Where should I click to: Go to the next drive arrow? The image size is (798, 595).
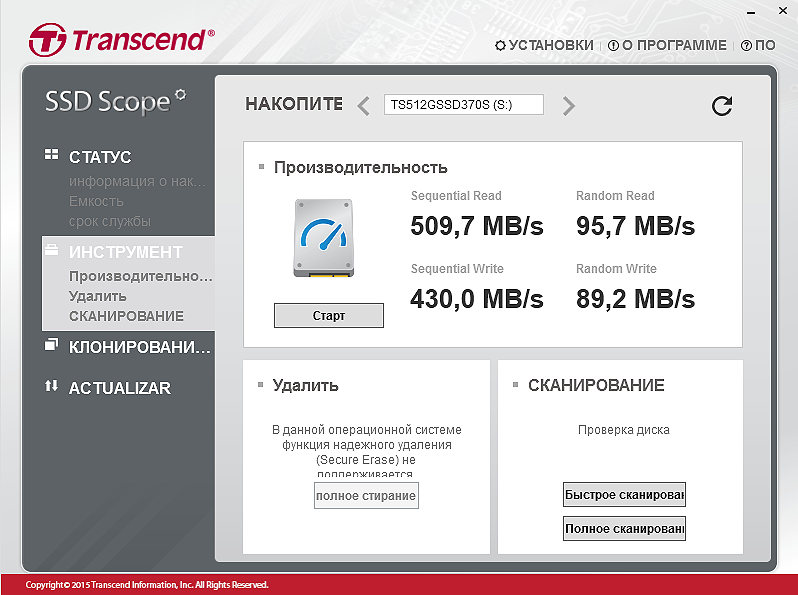pos(568,106)
